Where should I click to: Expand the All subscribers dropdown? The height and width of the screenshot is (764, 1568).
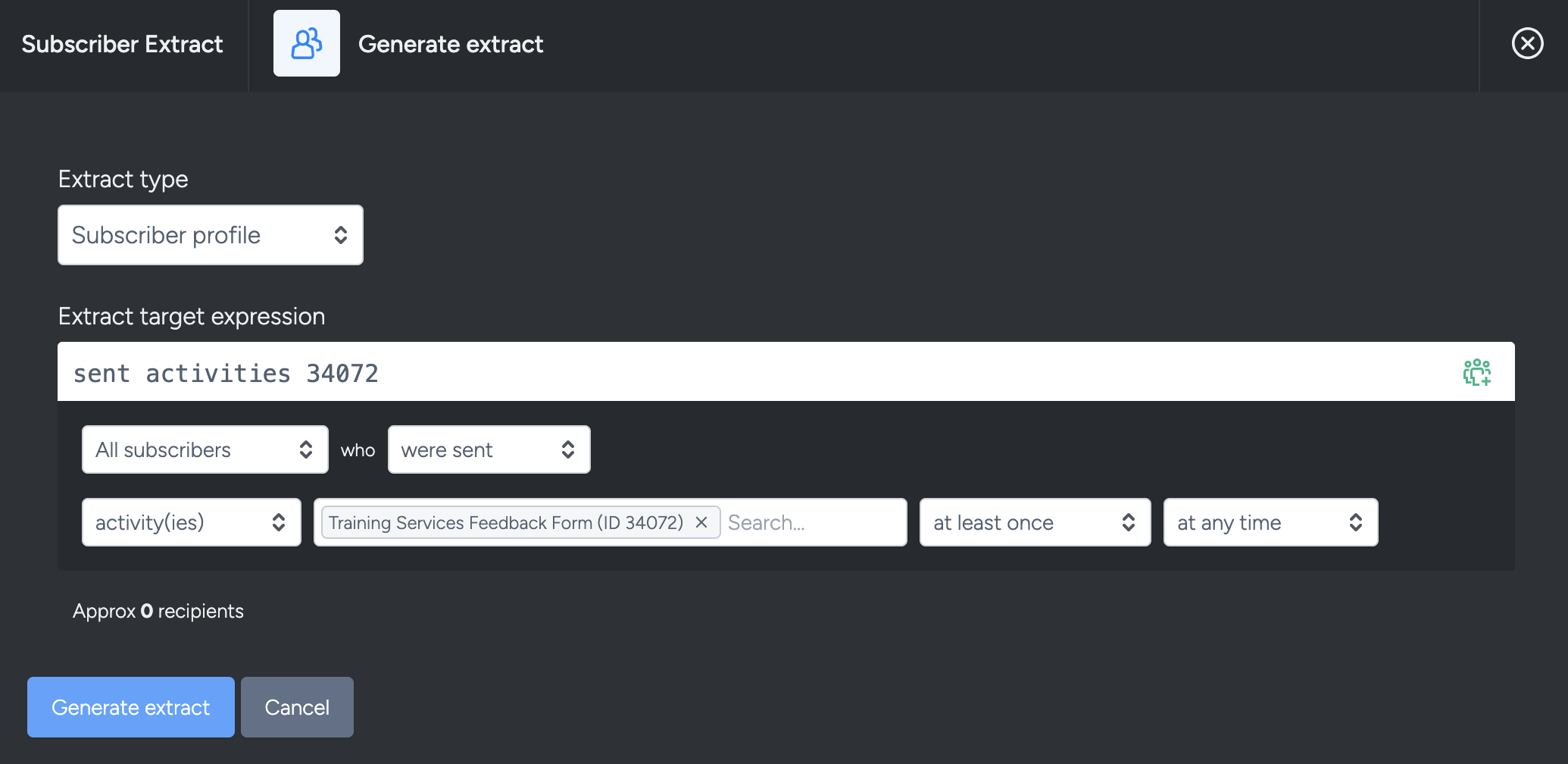[x=205, y=449]
